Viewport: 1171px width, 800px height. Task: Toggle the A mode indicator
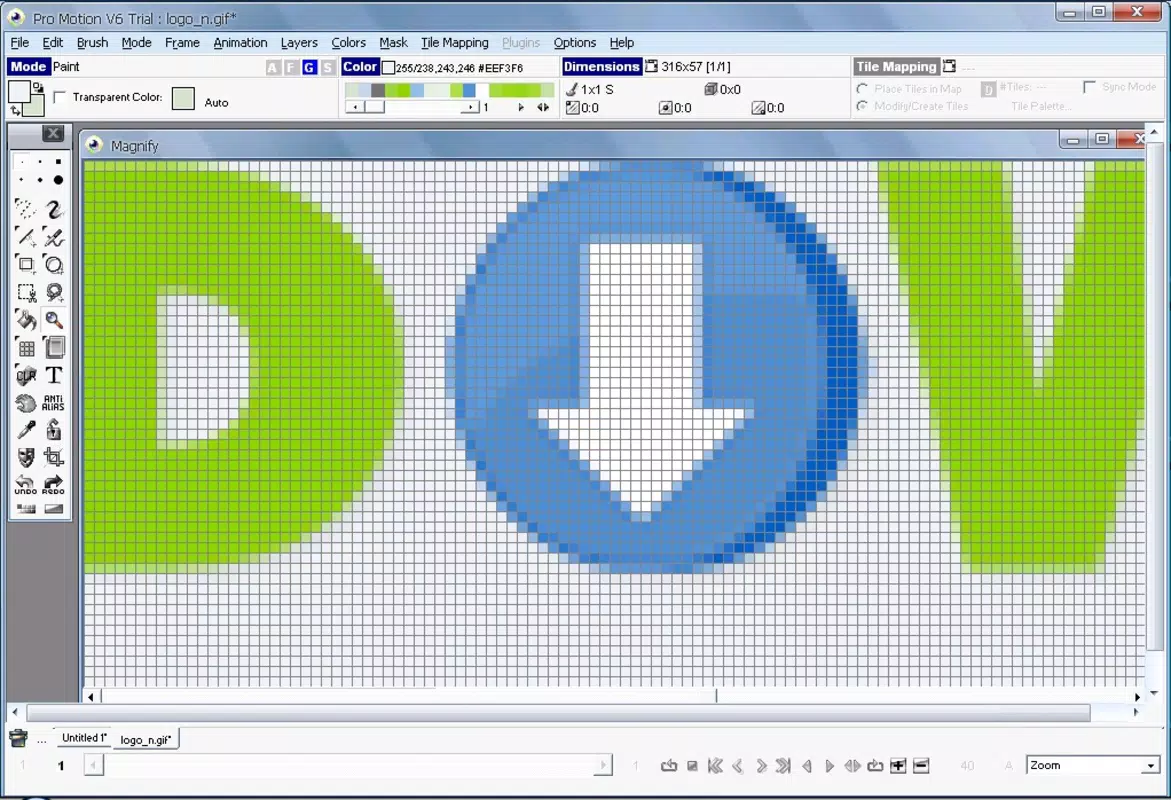click(x=273, y=68)
